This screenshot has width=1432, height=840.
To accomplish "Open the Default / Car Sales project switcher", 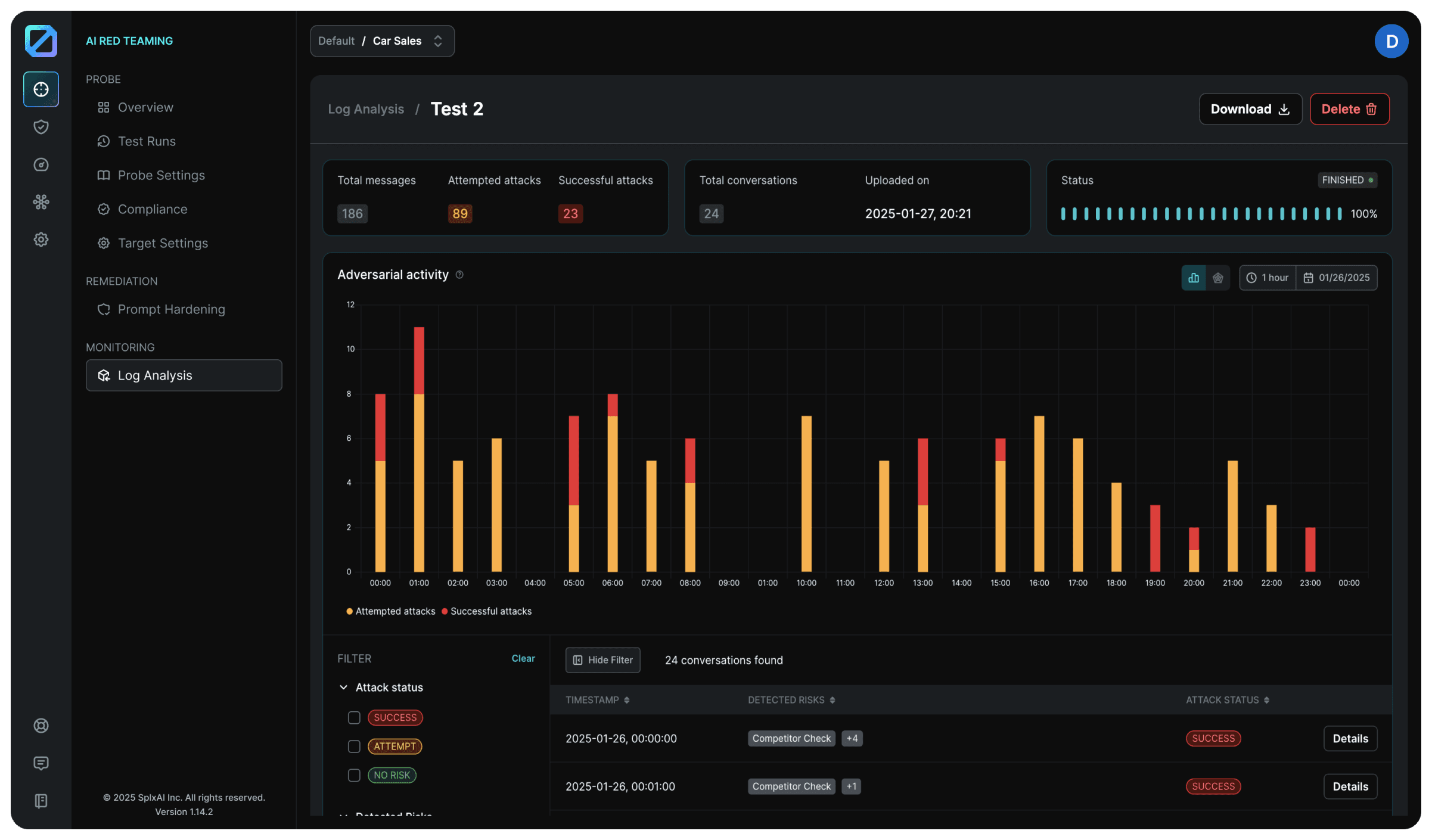I will coord(382,41).
